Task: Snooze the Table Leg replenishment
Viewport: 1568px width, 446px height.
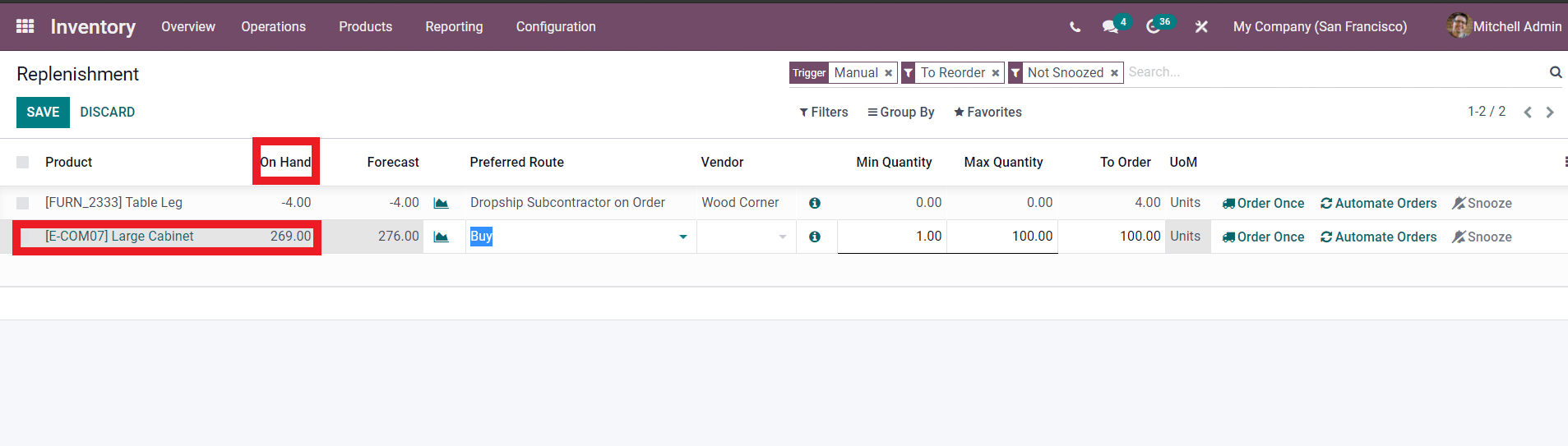Action: 1482,203
